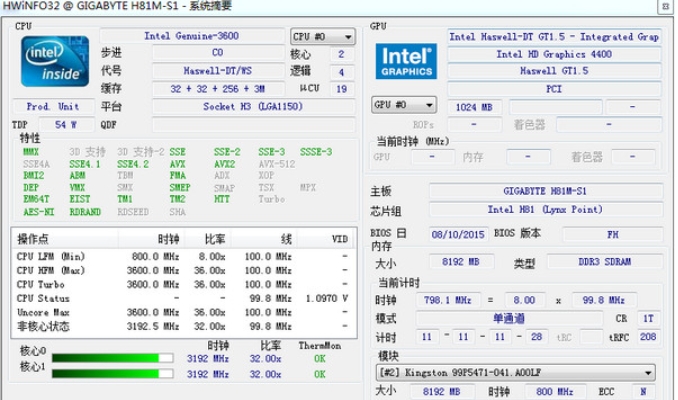Click the Socket H3 (LGA1150) platform field
This screenshot has height=400, width=678.
pyautogui.click(x=253, y=106)
